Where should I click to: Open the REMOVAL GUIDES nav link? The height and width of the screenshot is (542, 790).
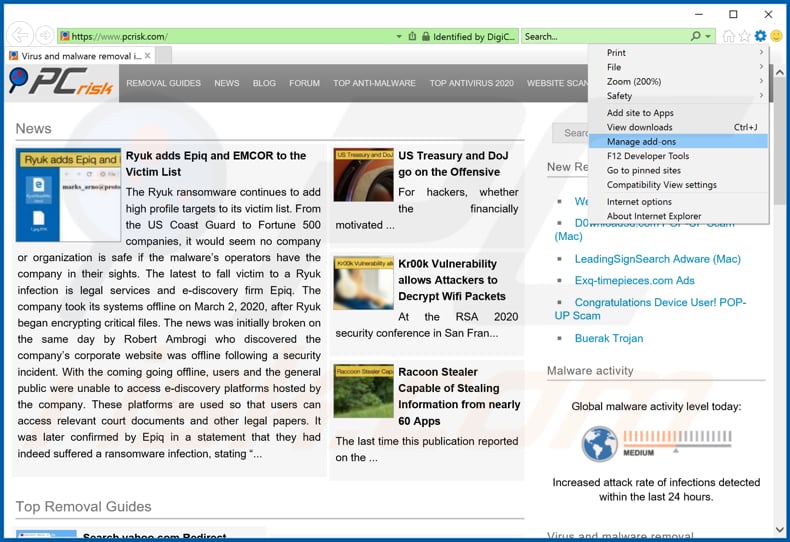163,84
